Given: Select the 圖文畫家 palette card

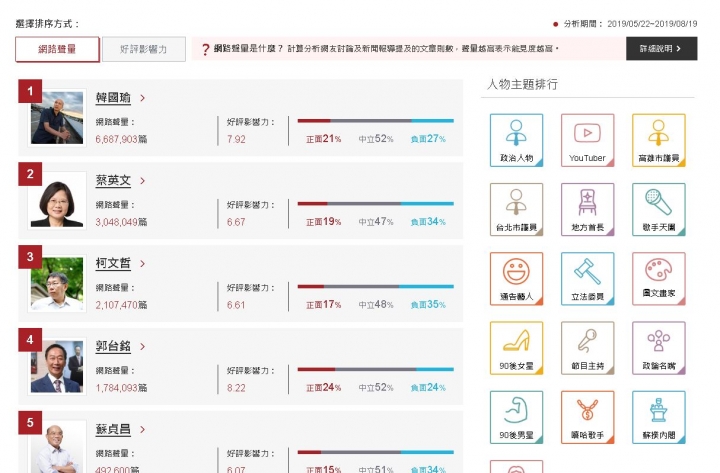Looking at the screenshot, I should (x=658, y=279).
